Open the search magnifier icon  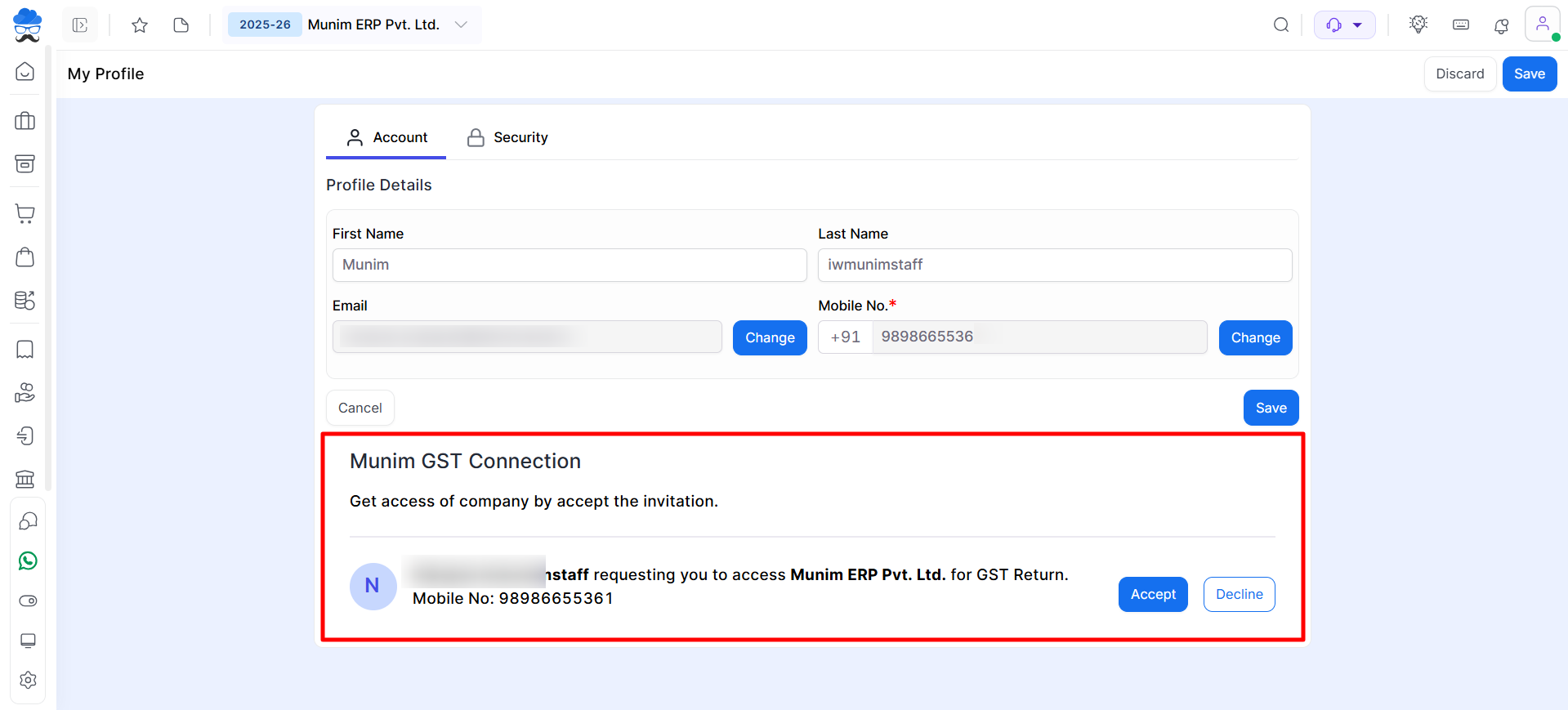pyautogui.click(x=1281, y=25)
